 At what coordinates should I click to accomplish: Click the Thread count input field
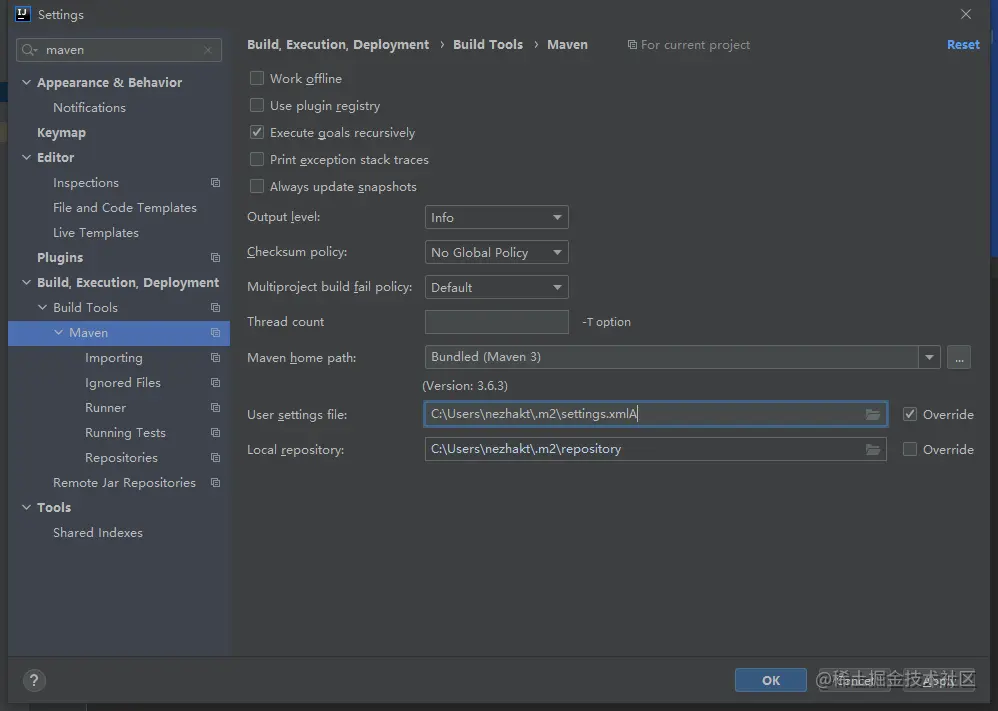(x=496, y=322)
